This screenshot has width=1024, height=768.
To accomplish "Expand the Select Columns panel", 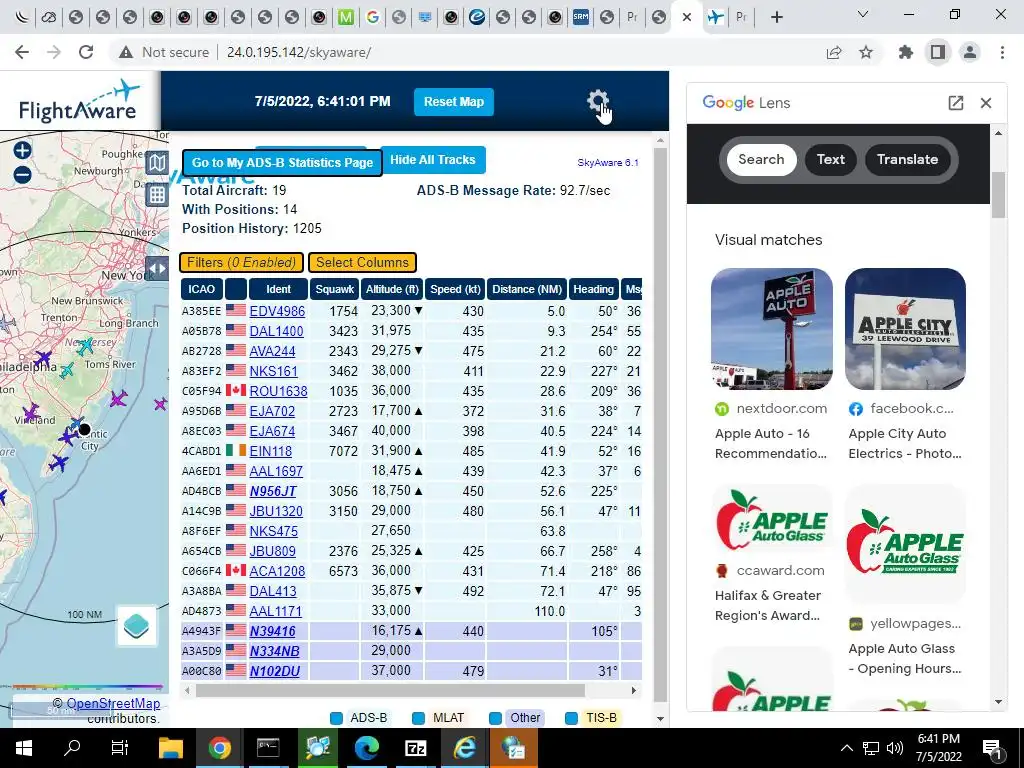I will (x=362, y=263).
